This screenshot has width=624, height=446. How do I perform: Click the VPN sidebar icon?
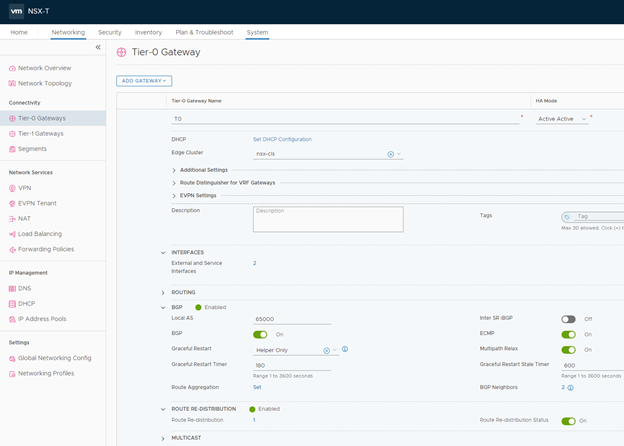(x=12, y=188)
